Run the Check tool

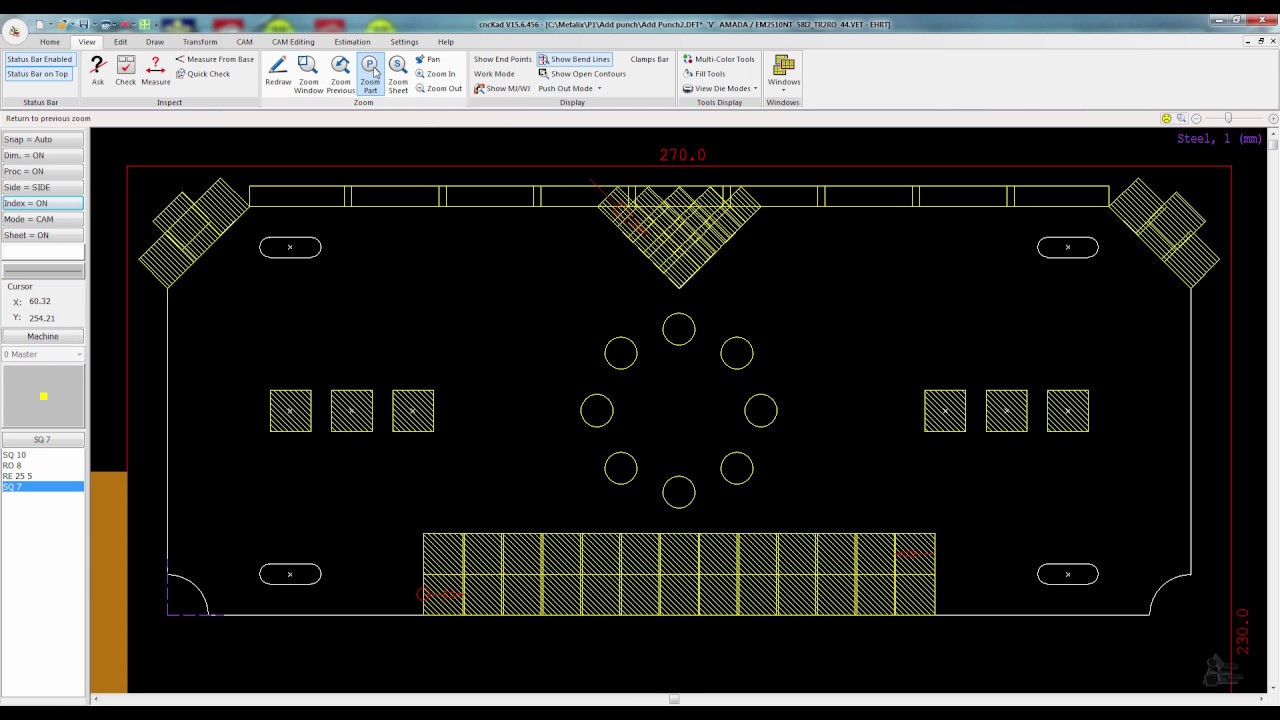coord(125,71)
